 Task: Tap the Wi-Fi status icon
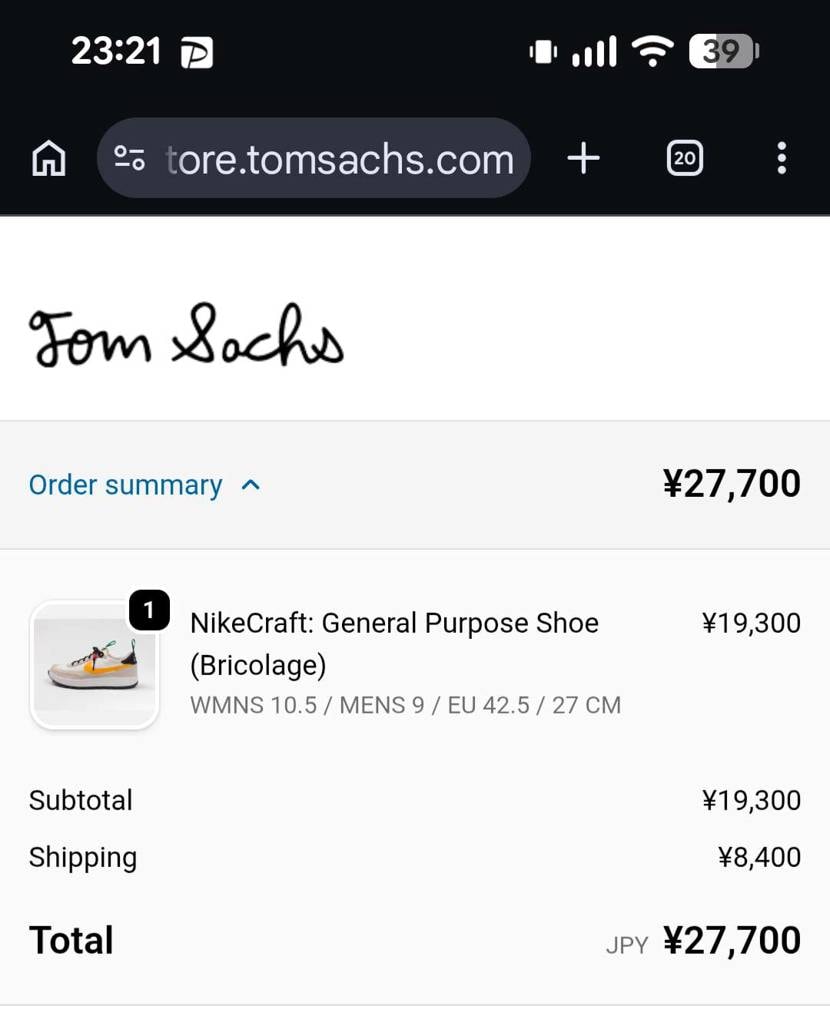point(652,51)
